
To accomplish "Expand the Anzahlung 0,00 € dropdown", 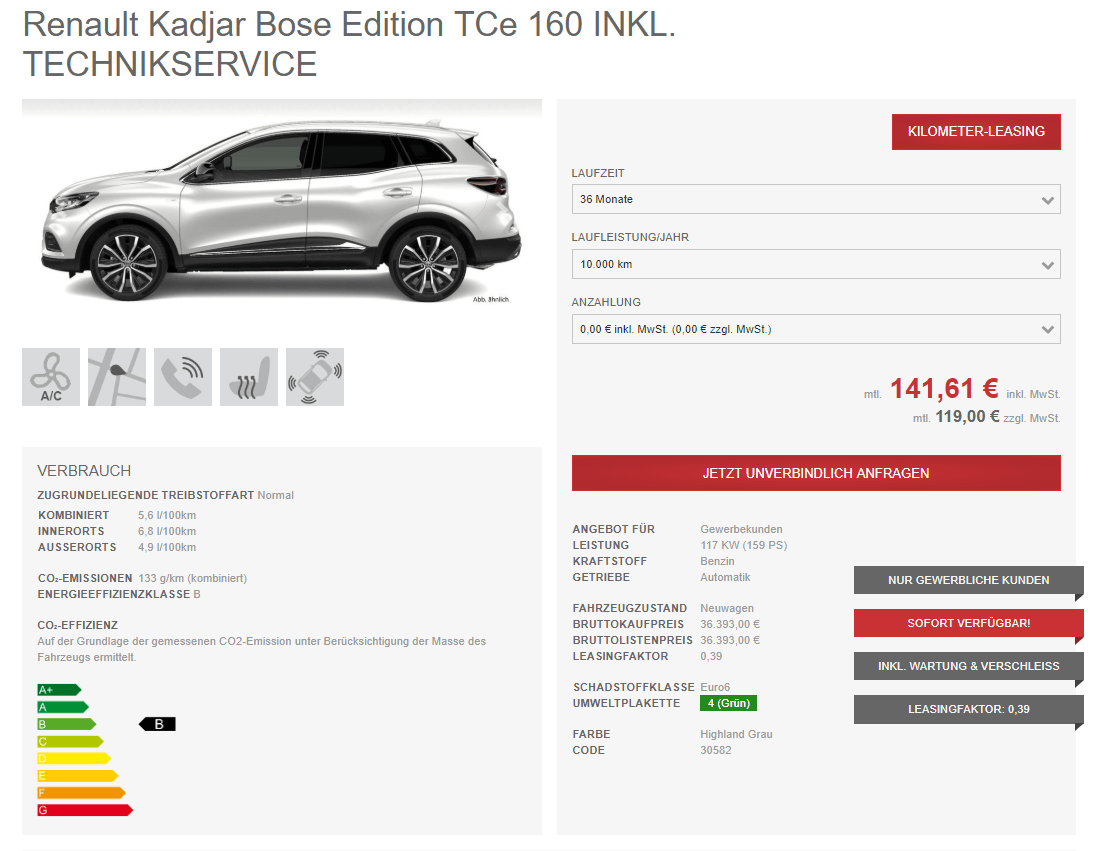I will pyautogui.click(x=816, y=329).
